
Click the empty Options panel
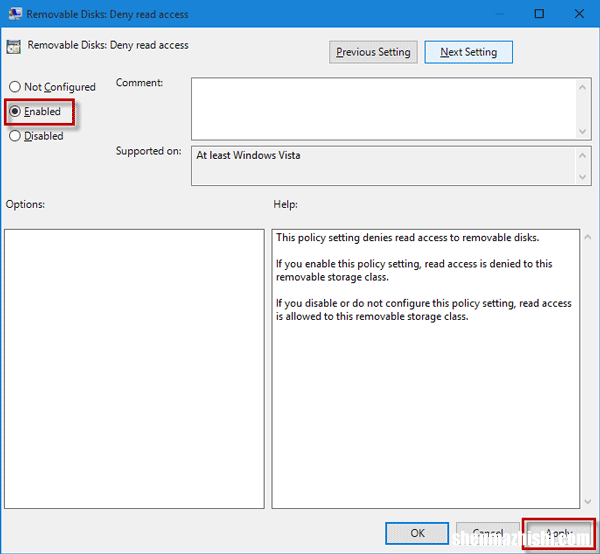(134, 369)
